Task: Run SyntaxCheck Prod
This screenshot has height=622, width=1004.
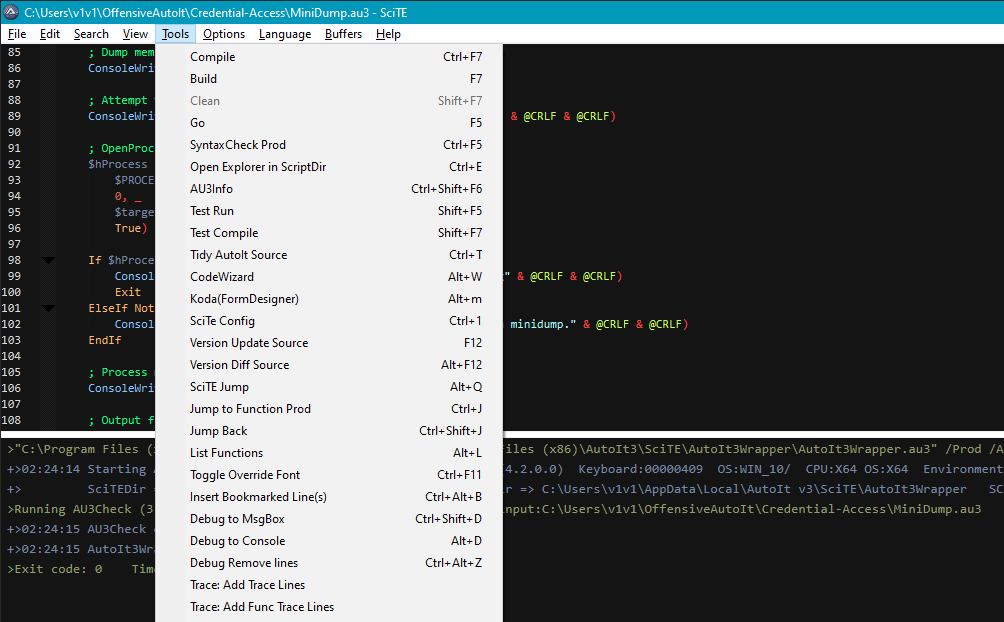Action: click(x=329, y=145)
